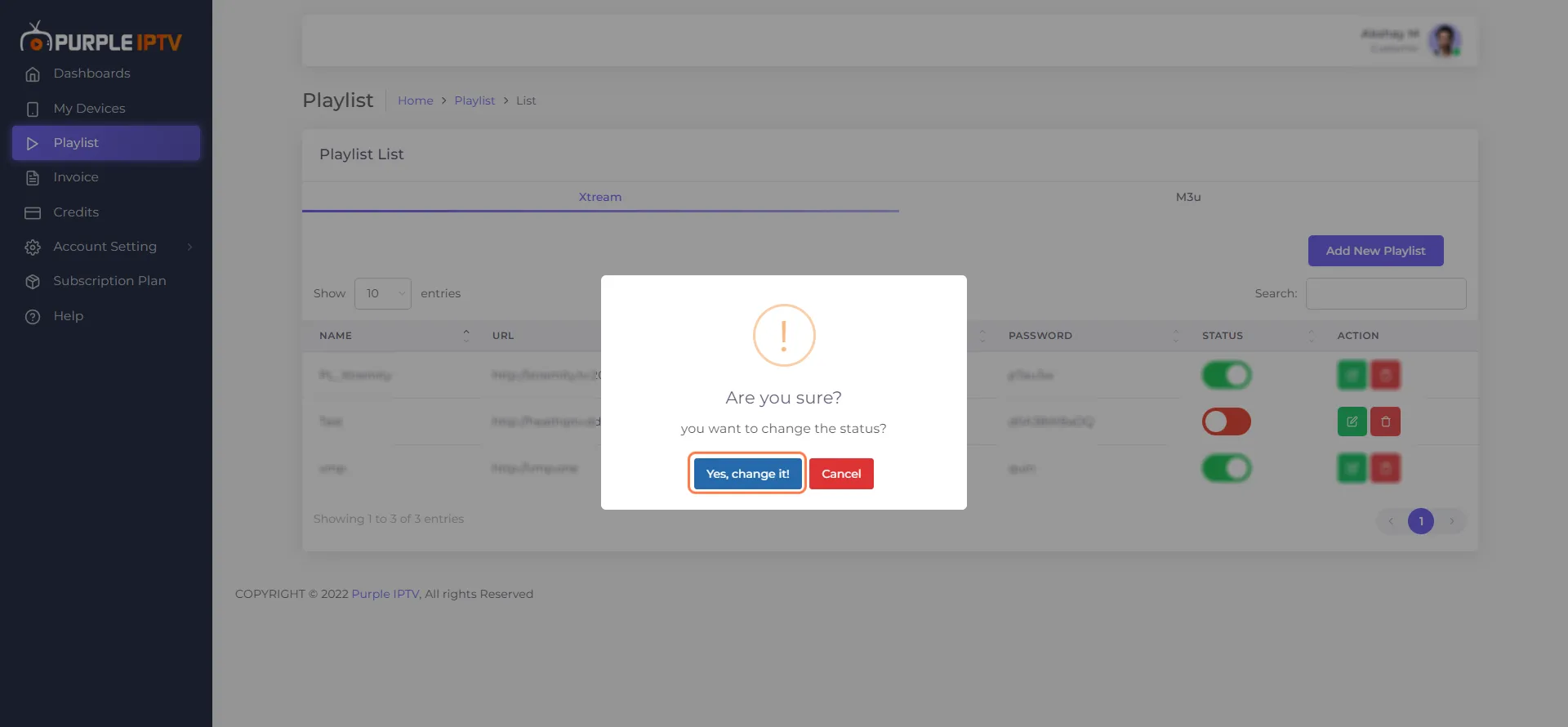The width and height of the screenshot is (1568, 727).
Task: Click Add New Playlist button
Action: 1375,251
